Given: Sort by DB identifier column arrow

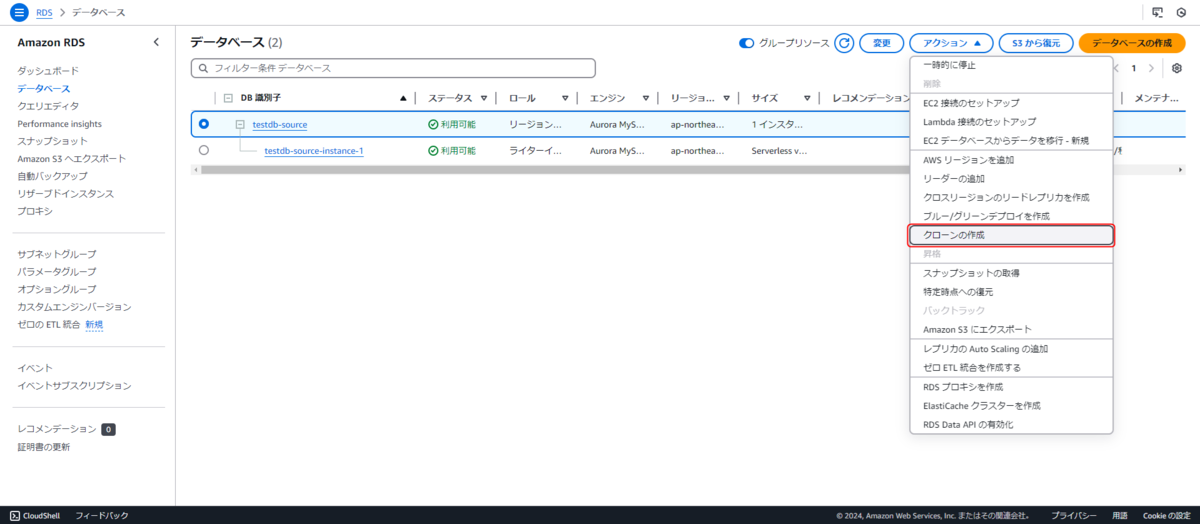Looking at the screenshot, I should tap(403, 98).
